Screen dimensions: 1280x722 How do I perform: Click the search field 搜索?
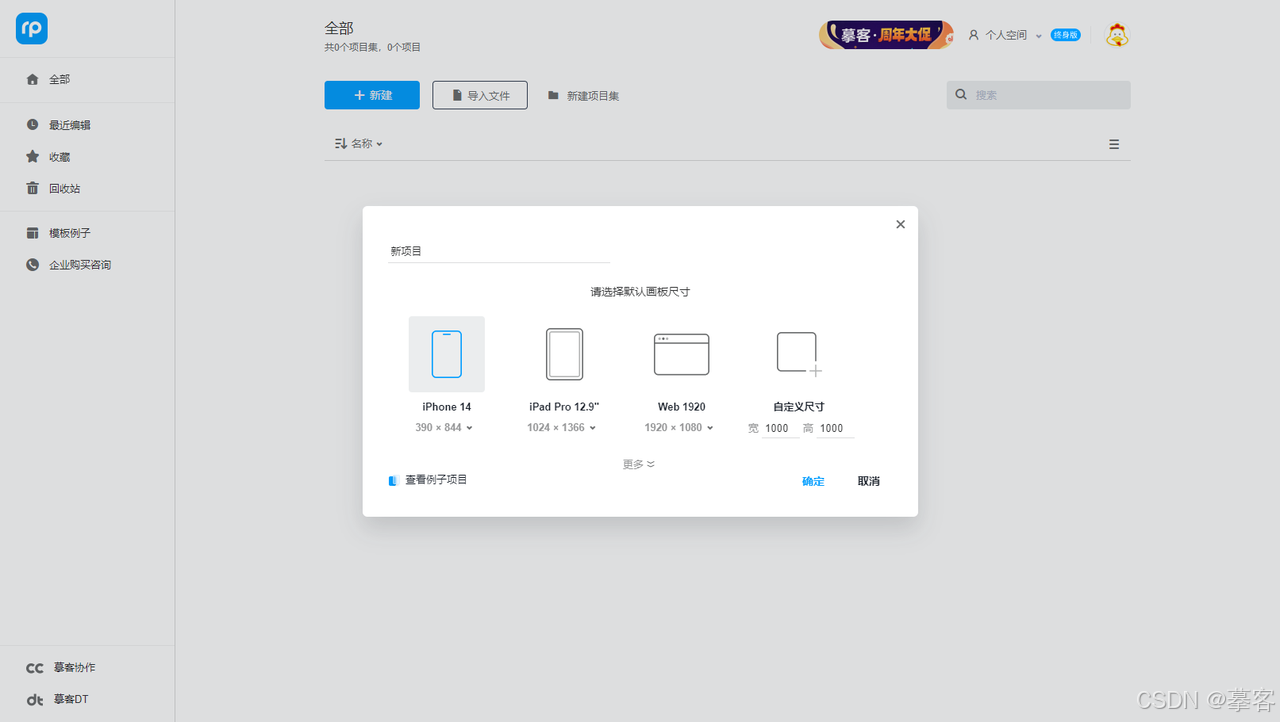(1038, 95)
